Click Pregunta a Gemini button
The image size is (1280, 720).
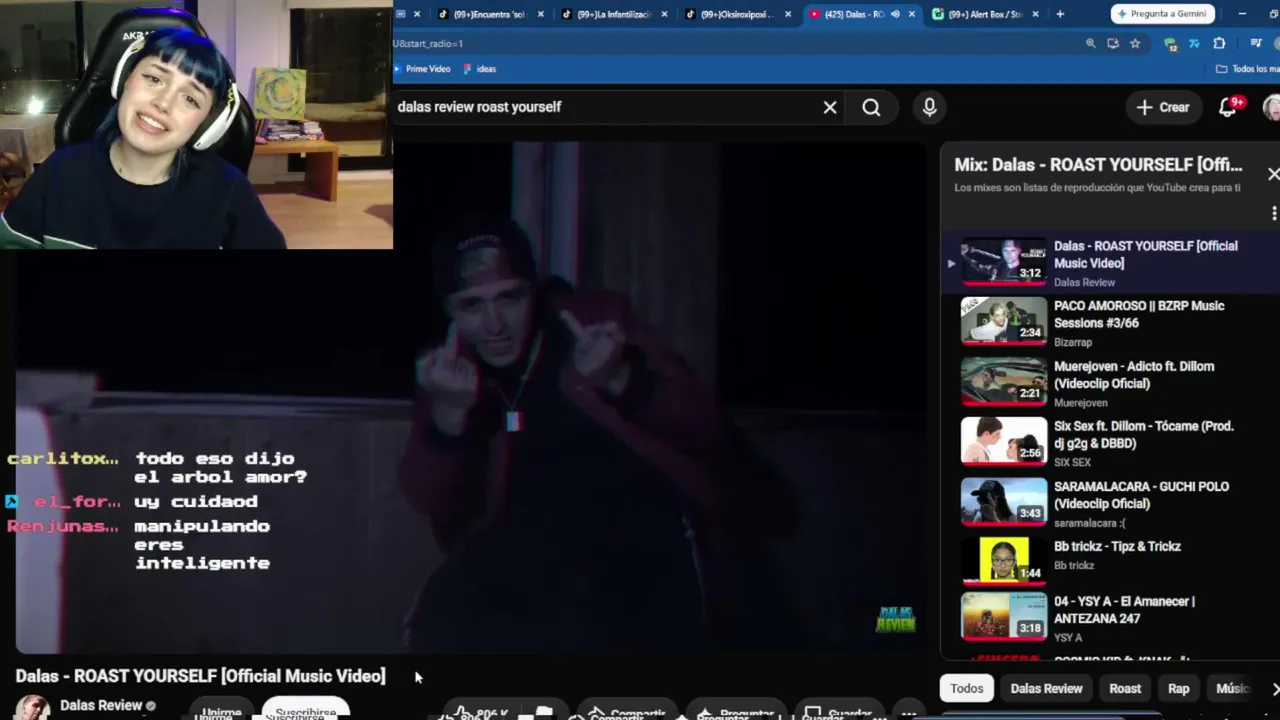(x=1165, y=14)
